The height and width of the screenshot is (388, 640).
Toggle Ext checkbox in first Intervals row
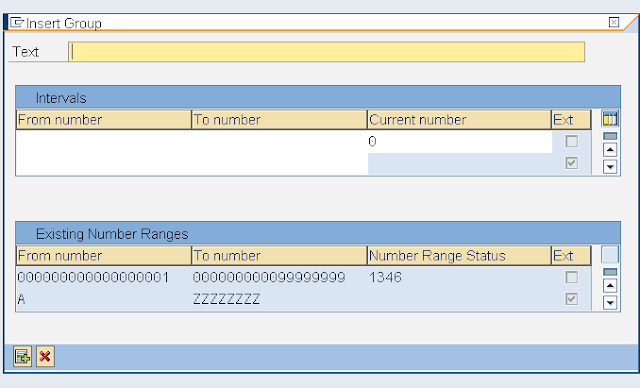point(571,142)
